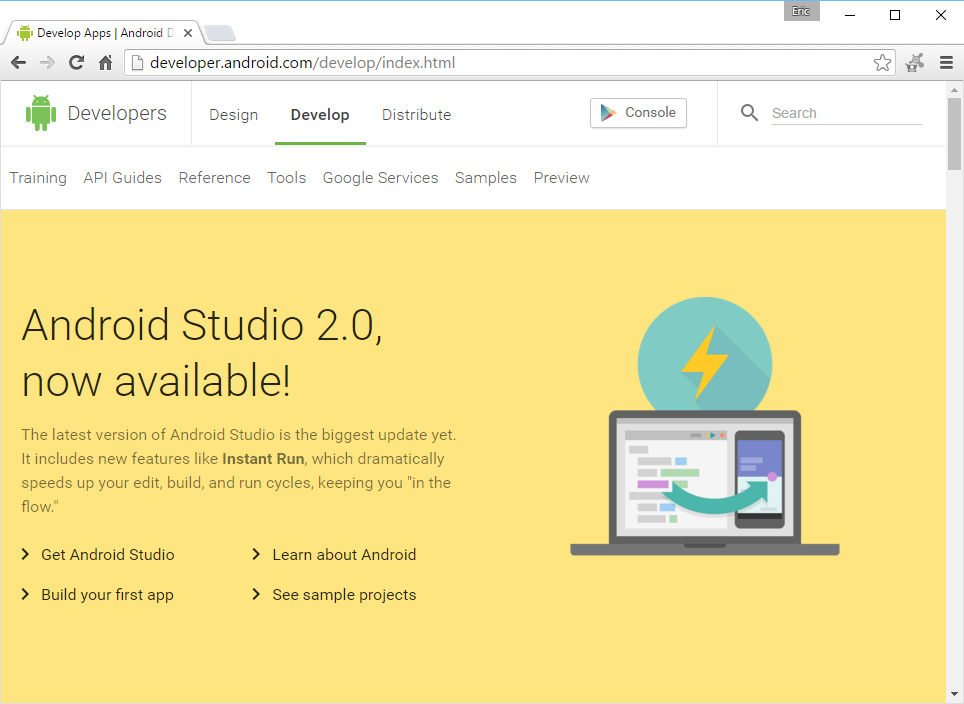Click the vertical scrollbar thumb
This screenshot has width=964, height=704.
[954, 133]
